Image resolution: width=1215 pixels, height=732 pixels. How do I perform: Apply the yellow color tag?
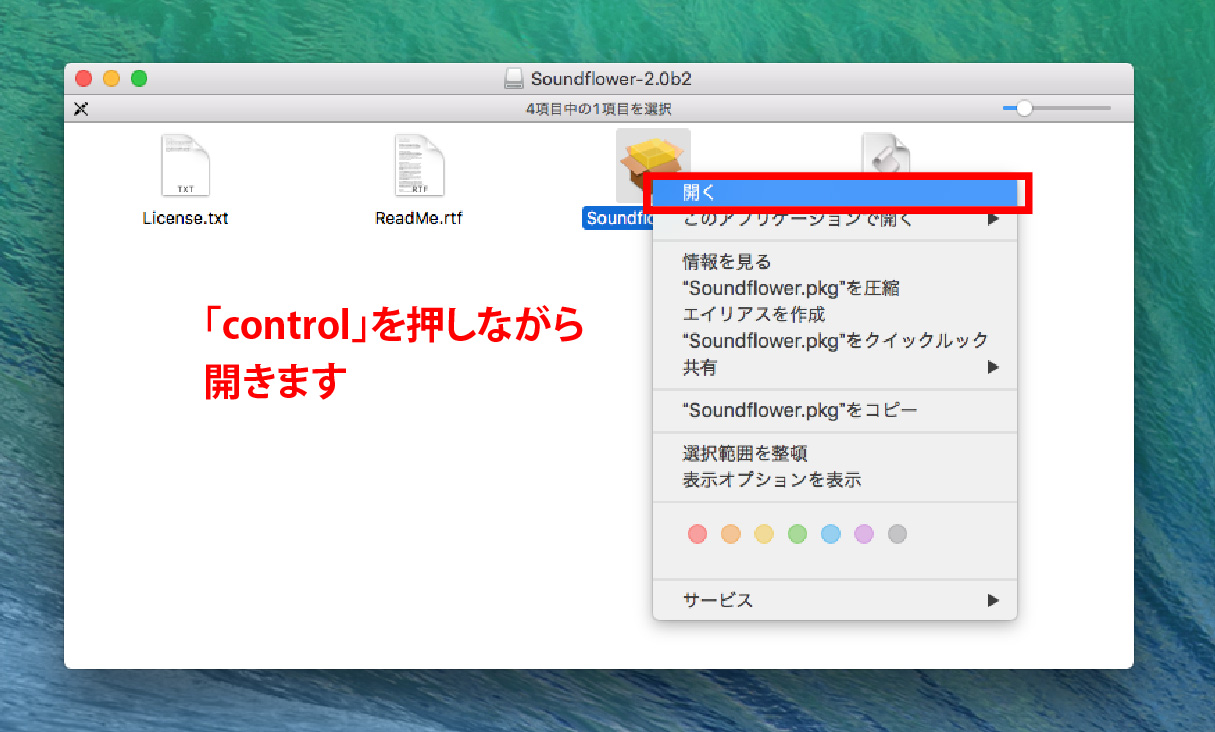click(x=764, y=534)
